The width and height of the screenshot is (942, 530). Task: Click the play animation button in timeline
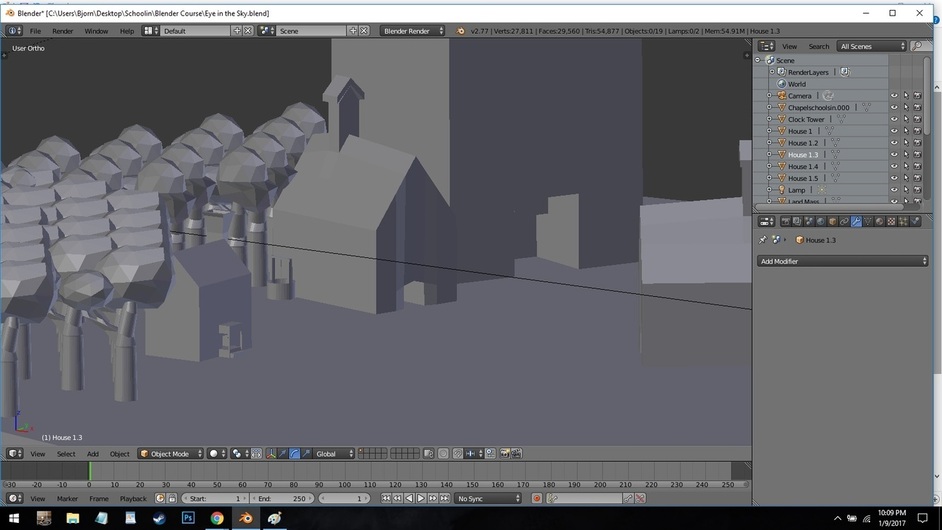tap(421, 499)
